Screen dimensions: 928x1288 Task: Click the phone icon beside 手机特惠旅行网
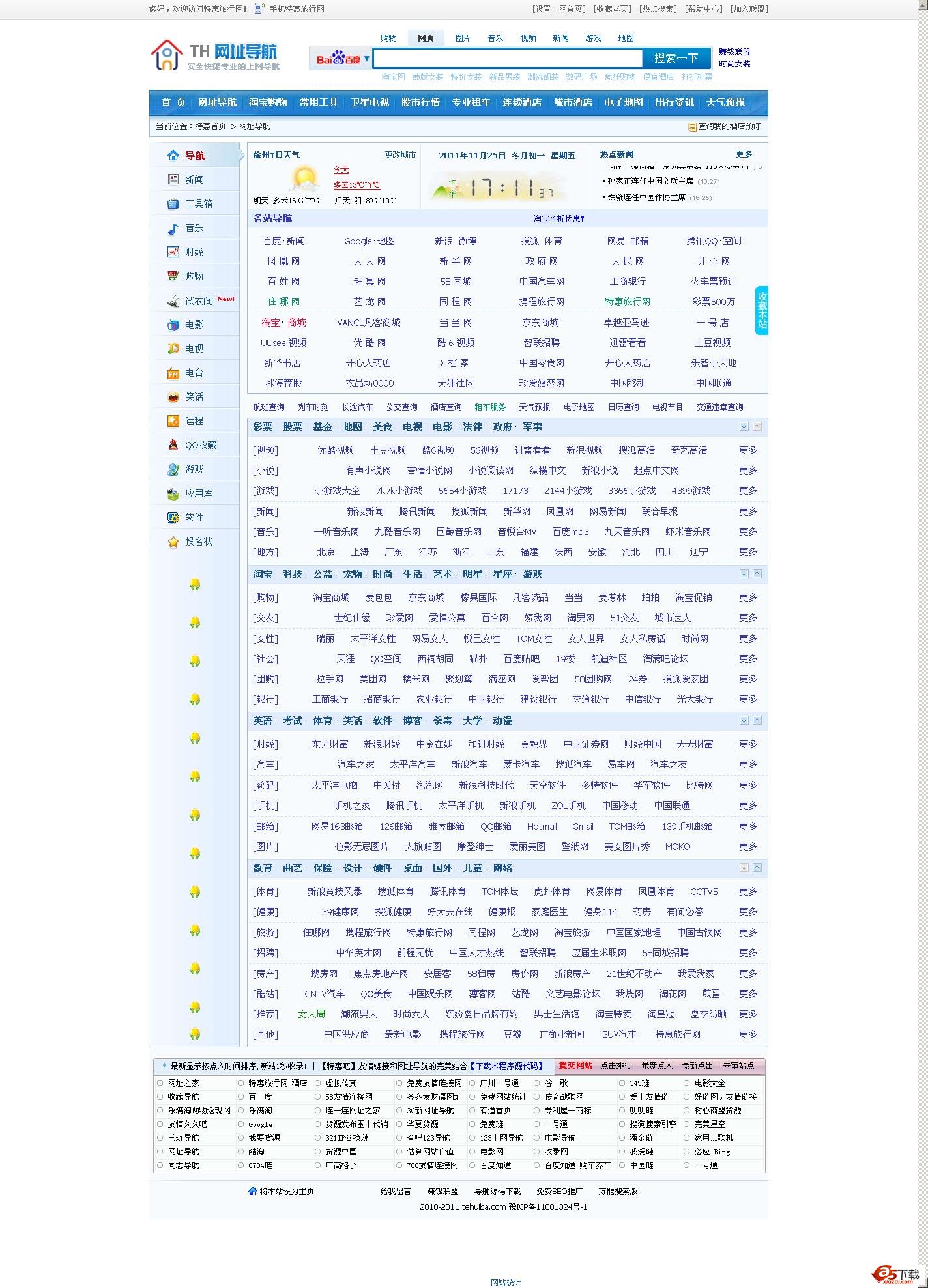(259, 8)
